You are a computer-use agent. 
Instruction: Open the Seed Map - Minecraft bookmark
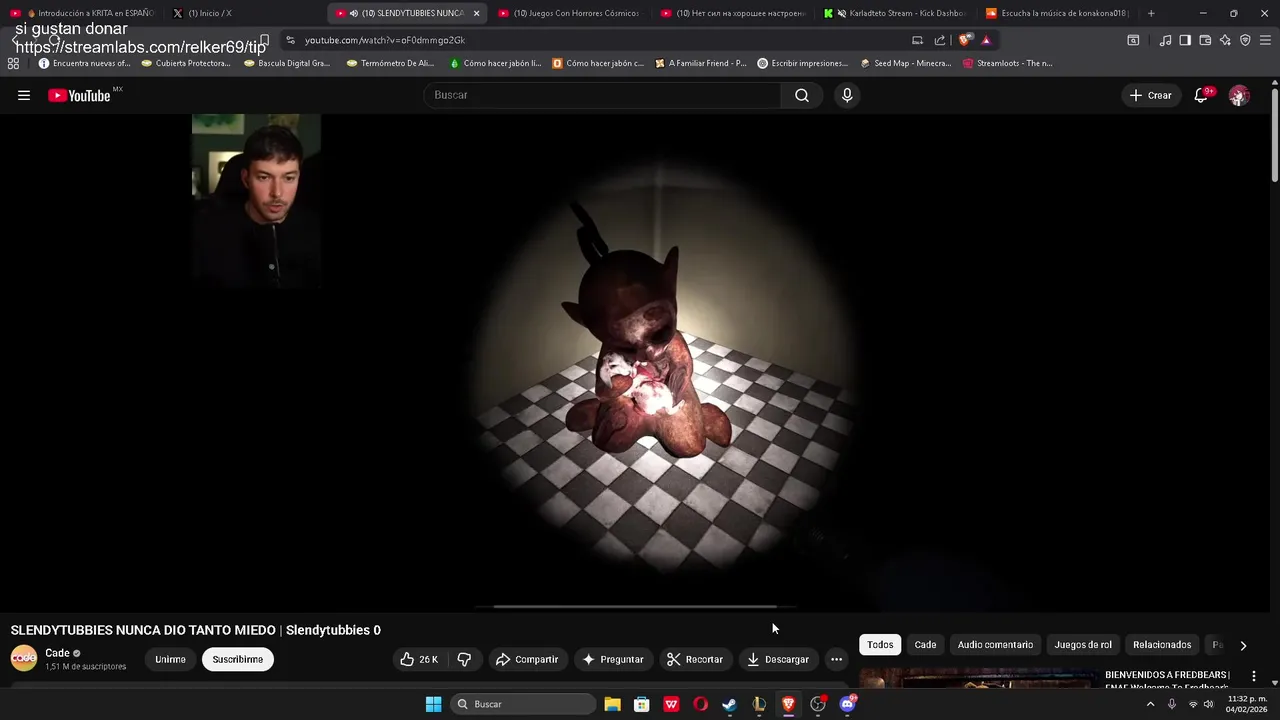905,63
